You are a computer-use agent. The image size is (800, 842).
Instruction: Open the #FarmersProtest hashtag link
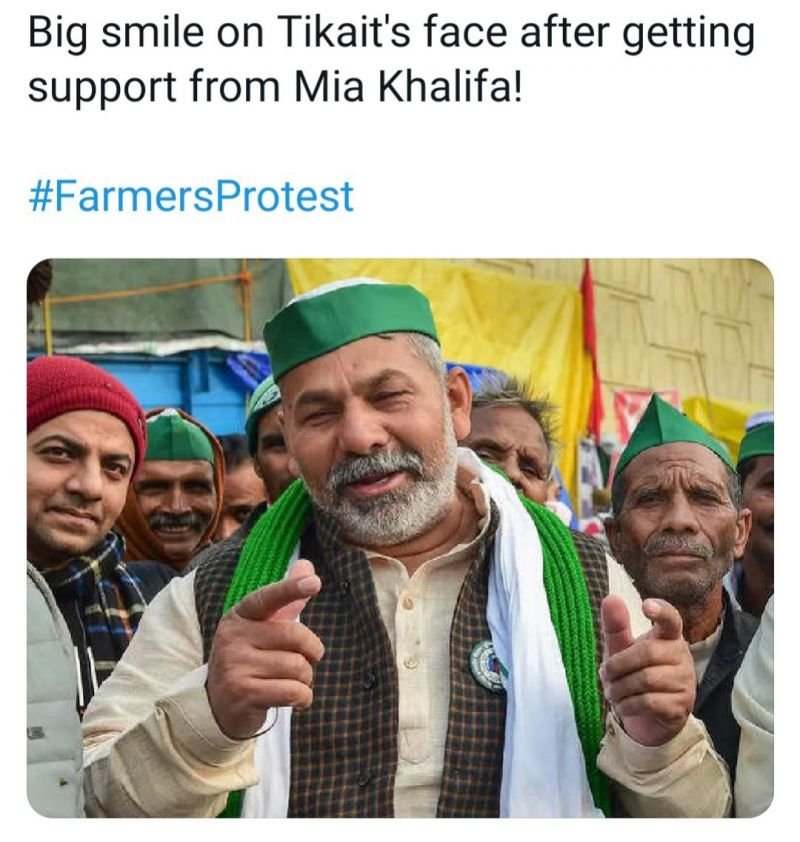click(x=191, y=197)
